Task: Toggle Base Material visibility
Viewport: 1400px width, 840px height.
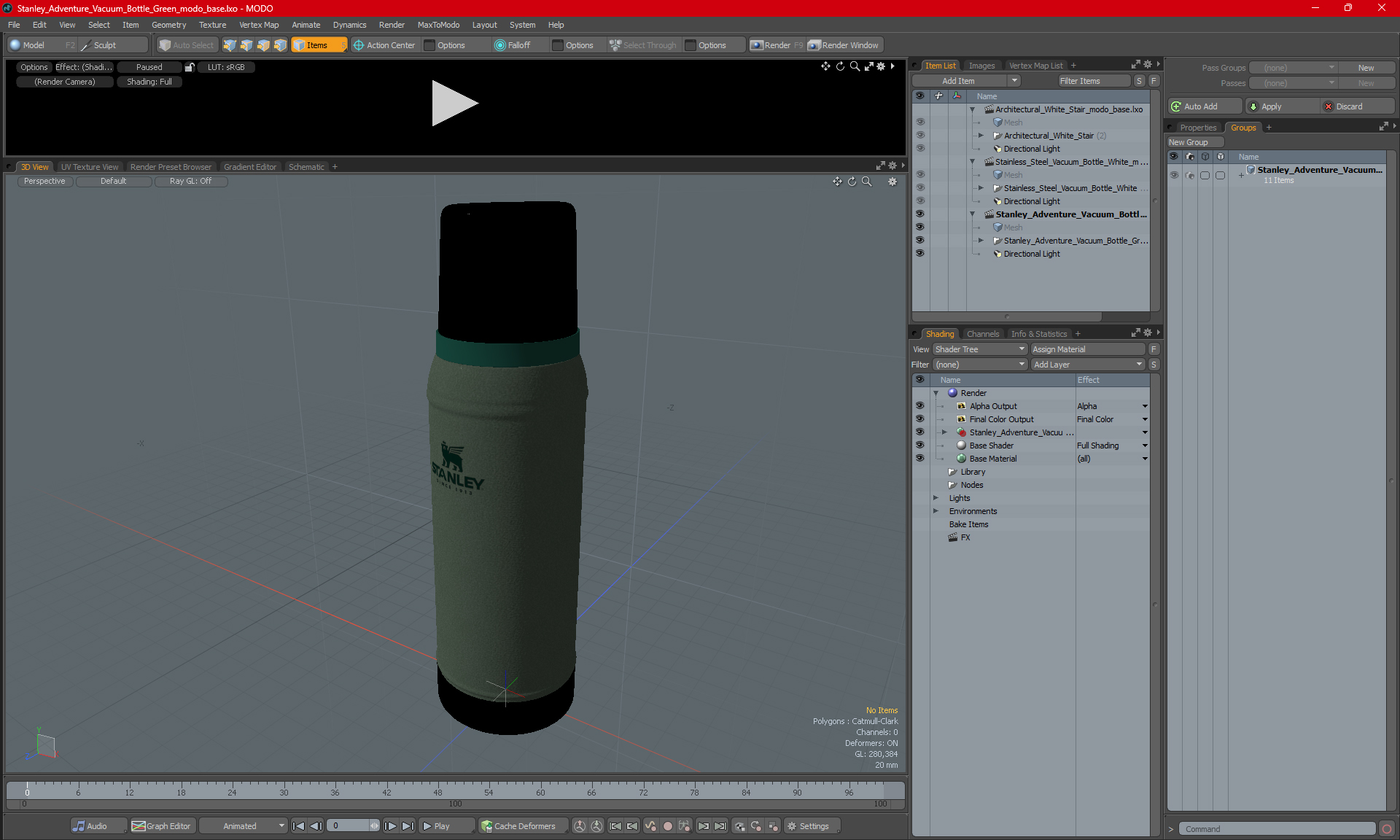Action: coord(919,459)
